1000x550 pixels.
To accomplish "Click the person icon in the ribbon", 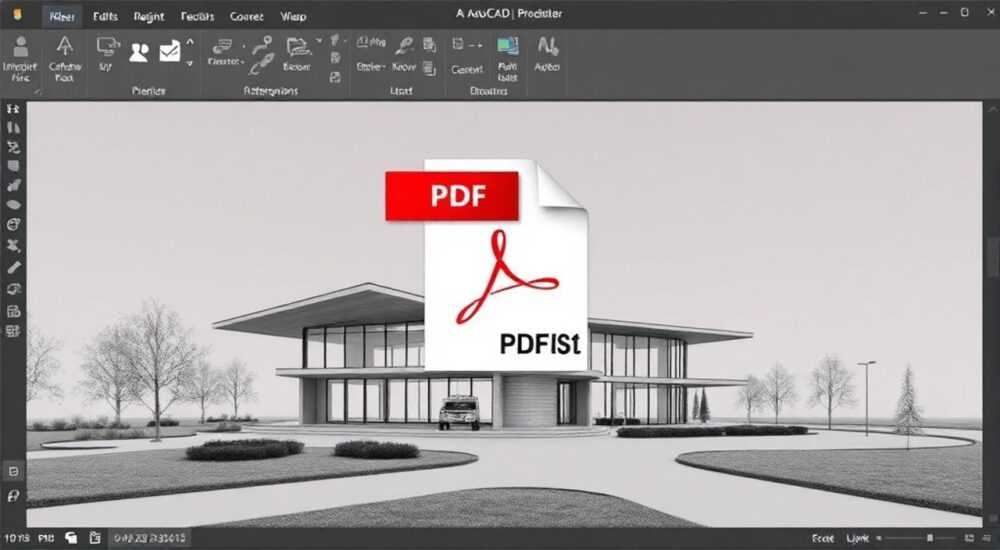I will (21, 48).
